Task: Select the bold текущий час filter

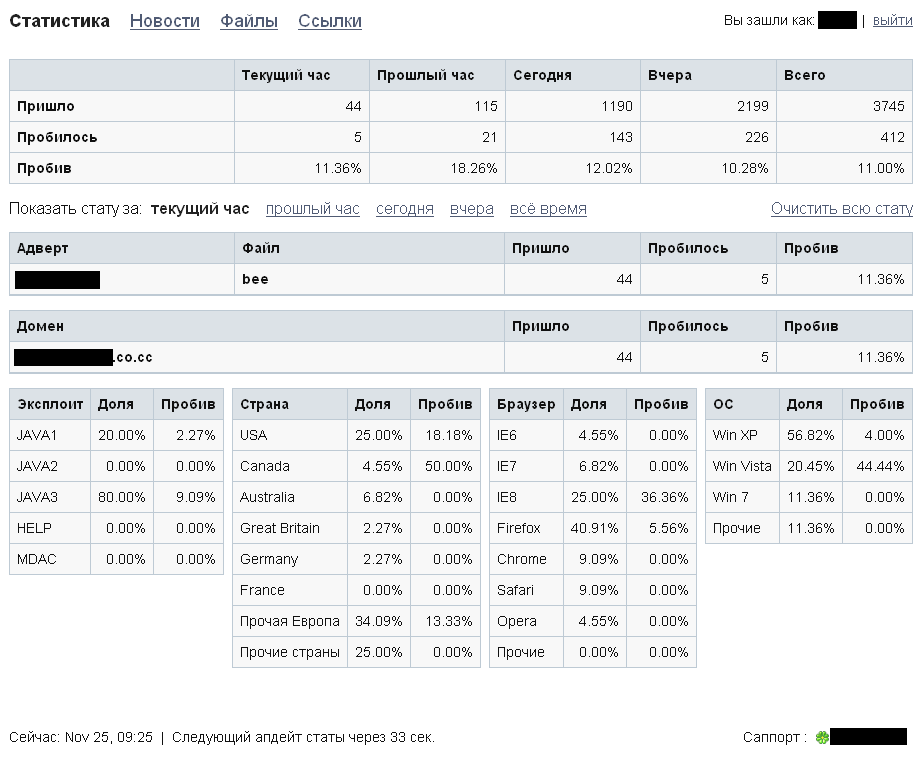Action: tap(200, 209)
